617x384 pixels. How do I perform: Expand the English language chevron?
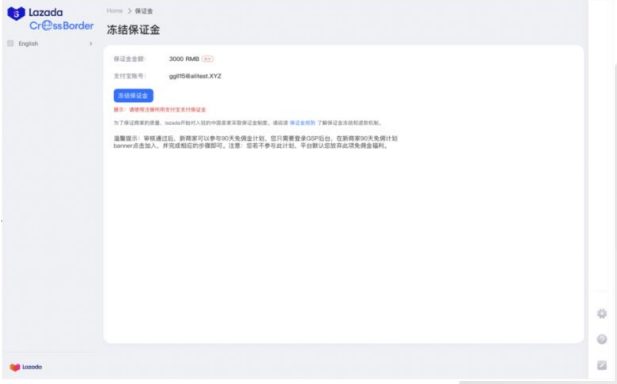click(x=91, y=43)
